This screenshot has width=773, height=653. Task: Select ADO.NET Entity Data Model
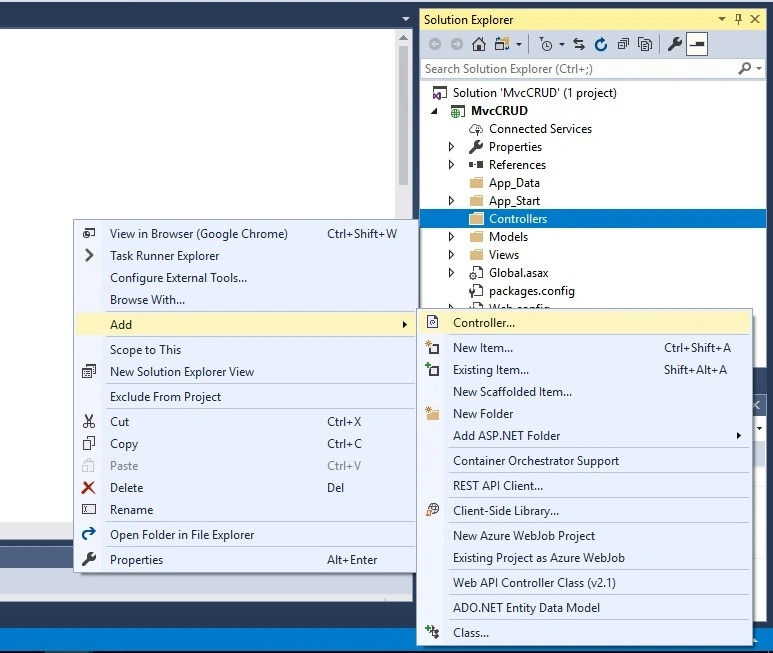click(585, 608)
